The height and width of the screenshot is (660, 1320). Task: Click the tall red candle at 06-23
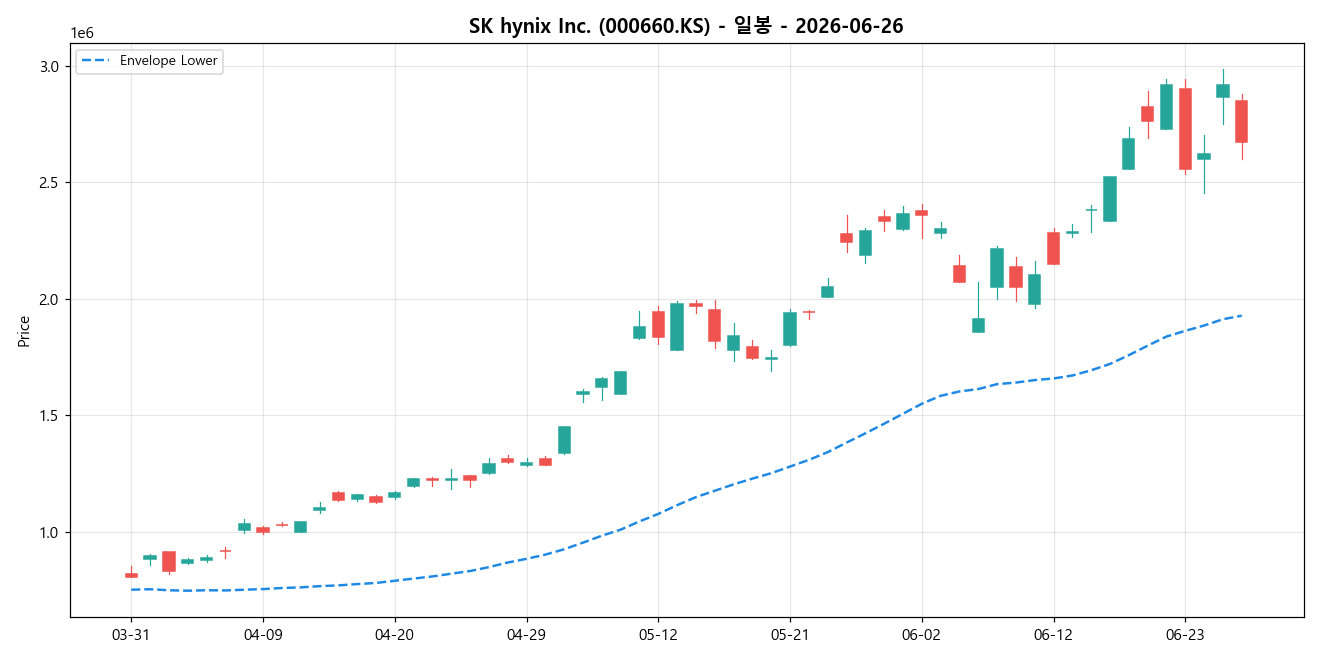point(1185,129)
